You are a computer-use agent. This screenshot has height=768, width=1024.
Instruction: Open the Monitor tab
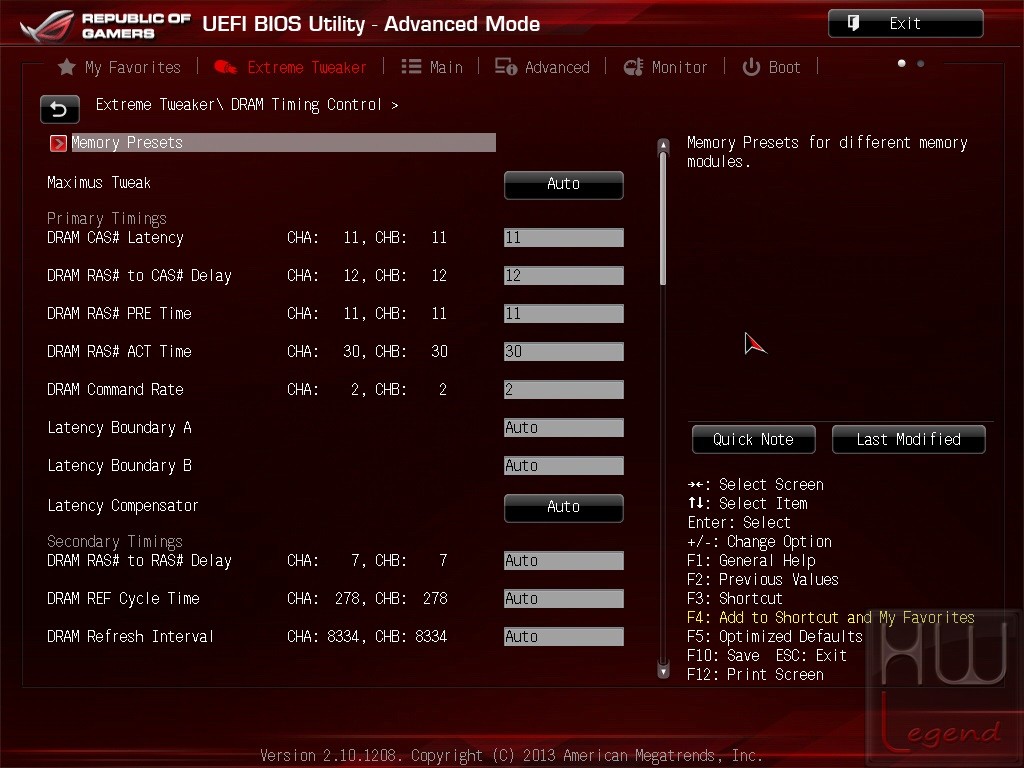pos(665,67)
